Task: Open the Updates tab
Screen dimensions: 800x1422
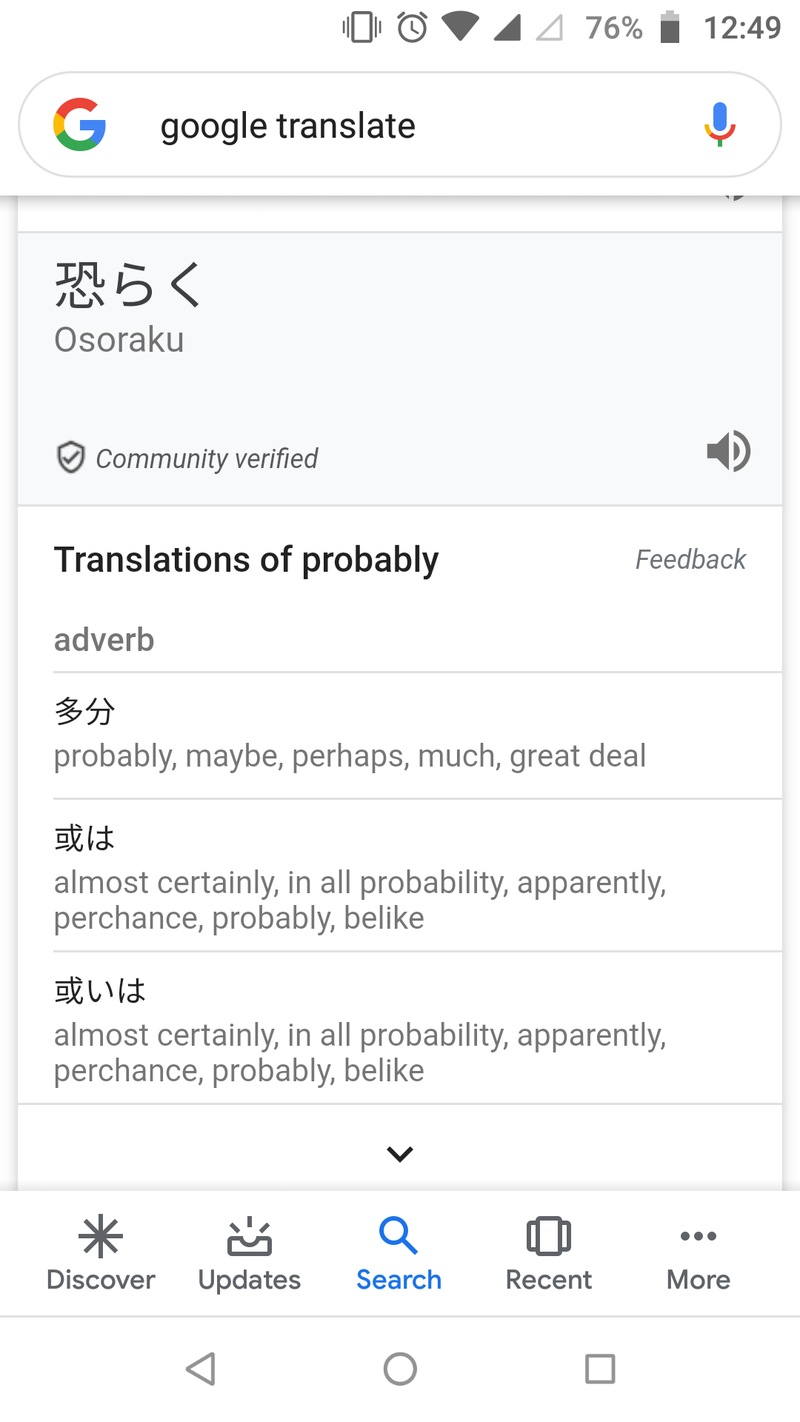Action: point(249,1255)
